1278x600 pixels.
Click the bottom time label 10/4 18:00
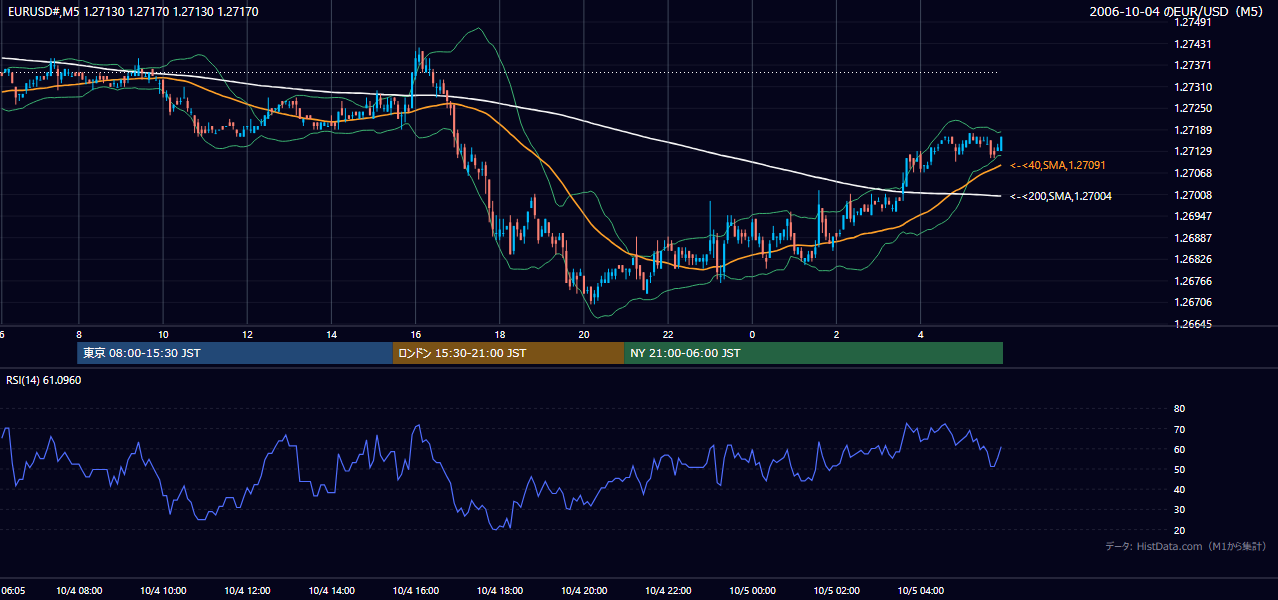498,591
